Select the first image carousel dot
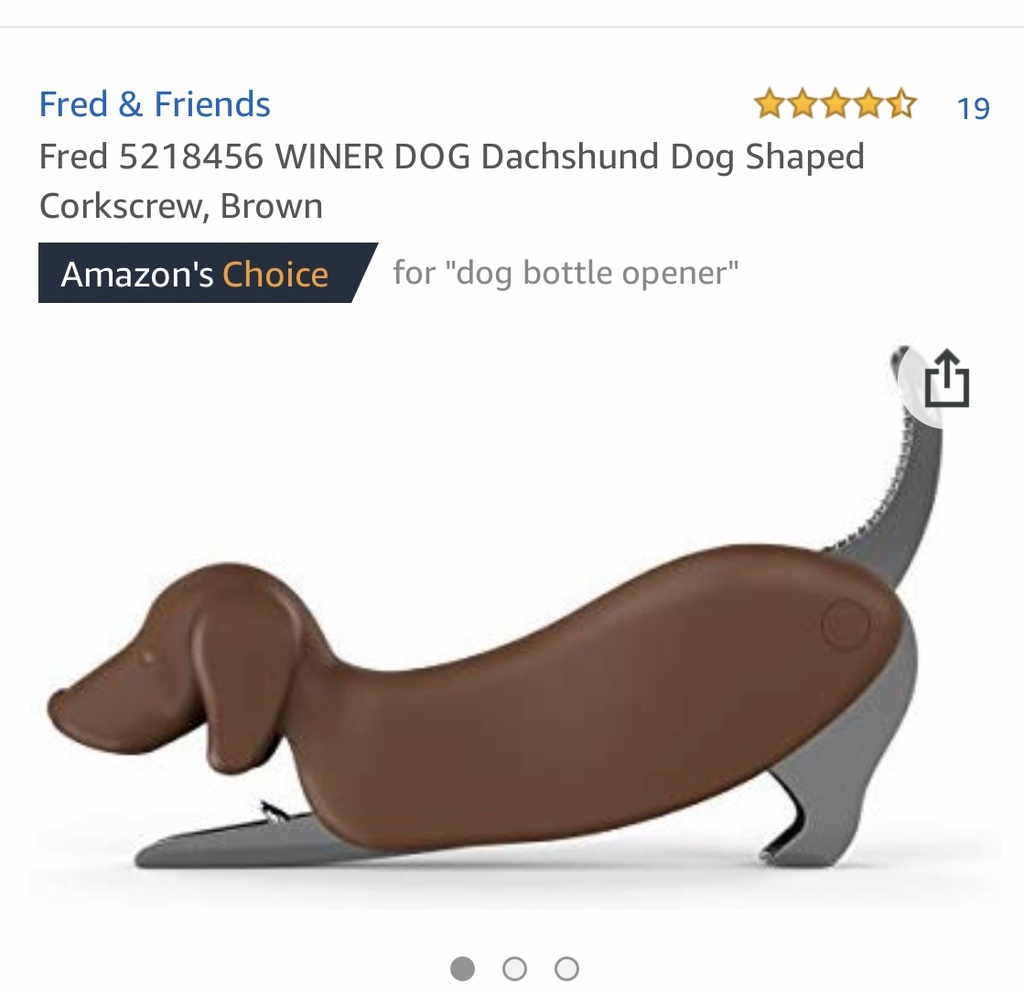 click(462, 968)
